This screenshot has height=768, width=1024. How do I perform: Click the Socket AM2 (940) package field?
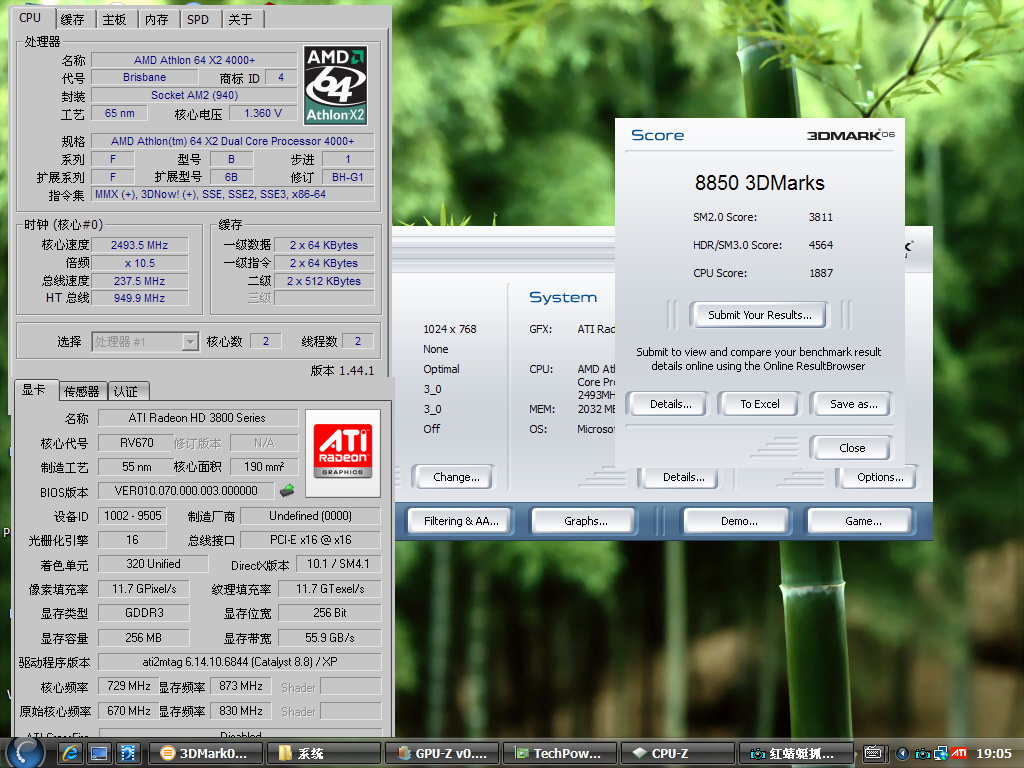pos(194,95)
